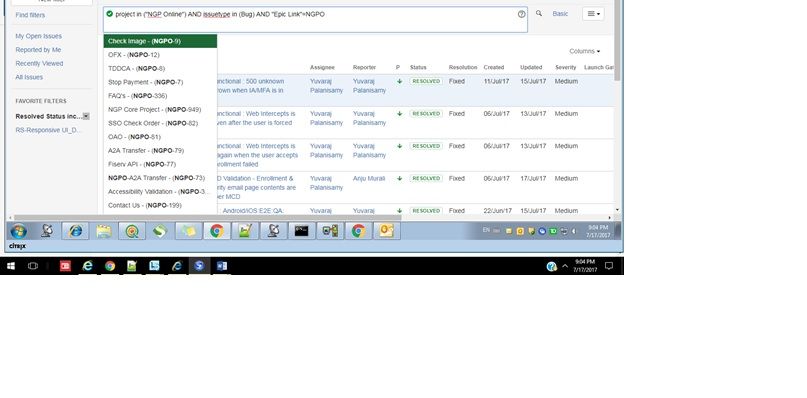The width and height of the screenshot is (807, 398).
Task: Open host notification center icon
Action: click(x=609, y=266)
